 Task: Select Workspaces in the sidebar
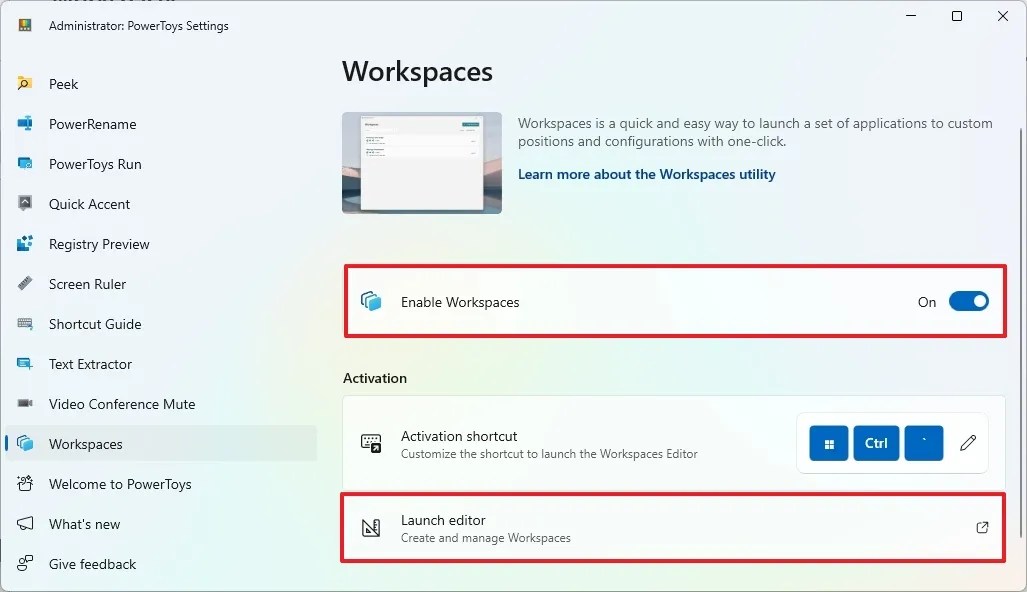point(85,444)
